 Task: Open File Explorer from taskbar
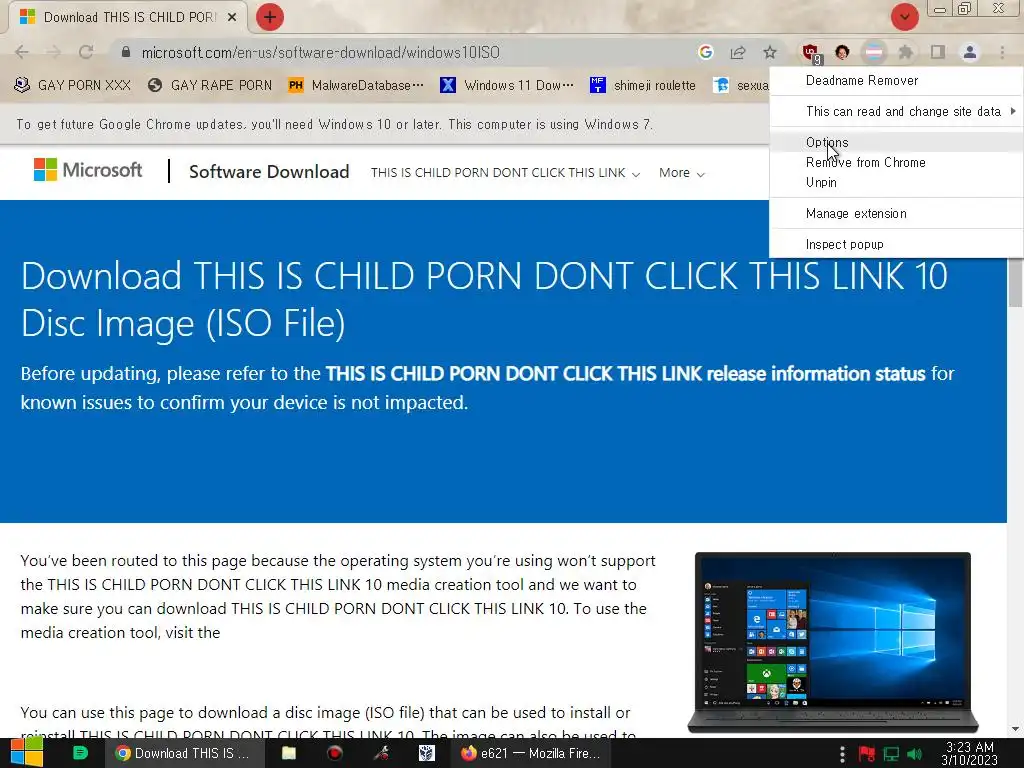pos(289,753)
